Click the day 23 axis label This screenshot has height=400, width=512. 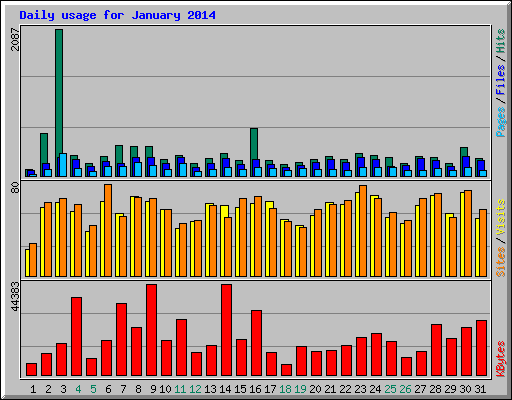(360, 389)
